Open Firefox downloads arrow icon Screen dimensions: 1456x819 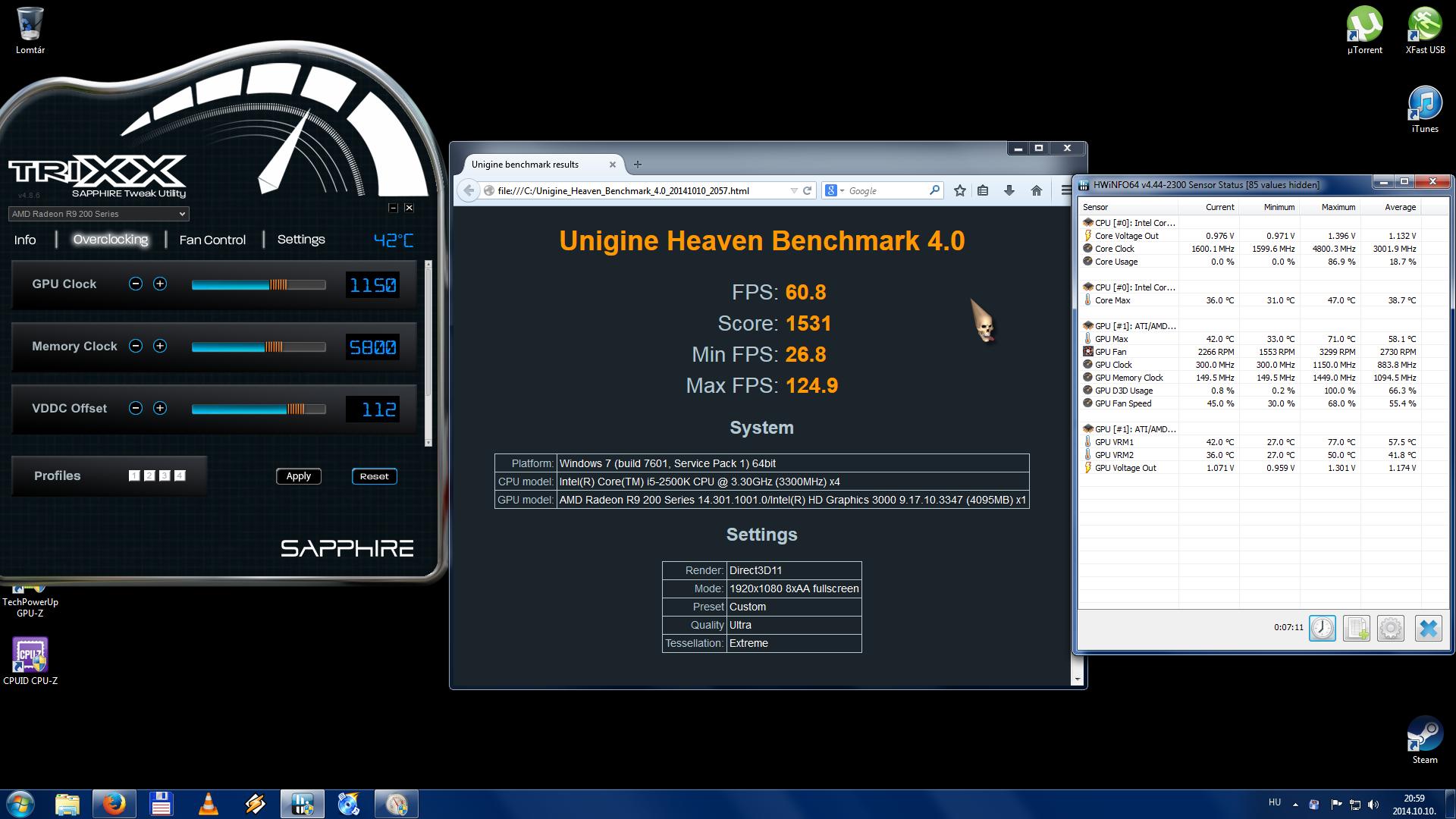click(x=1009, y=190)
